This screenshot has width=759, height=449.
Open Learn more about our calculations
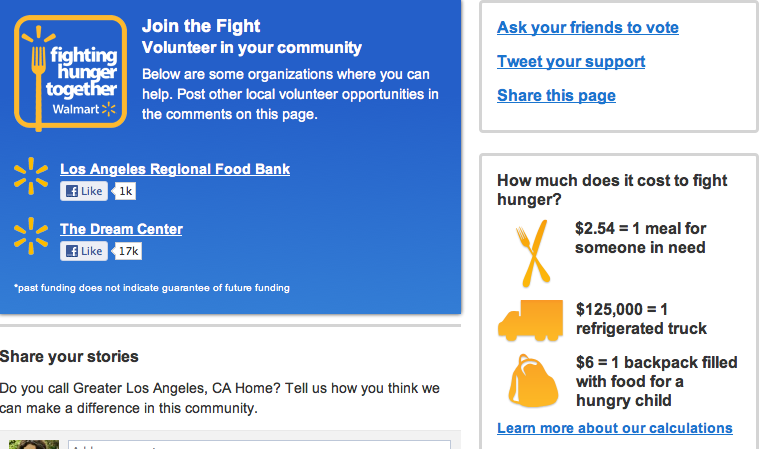pyautogui.click(x=615, y=428)
